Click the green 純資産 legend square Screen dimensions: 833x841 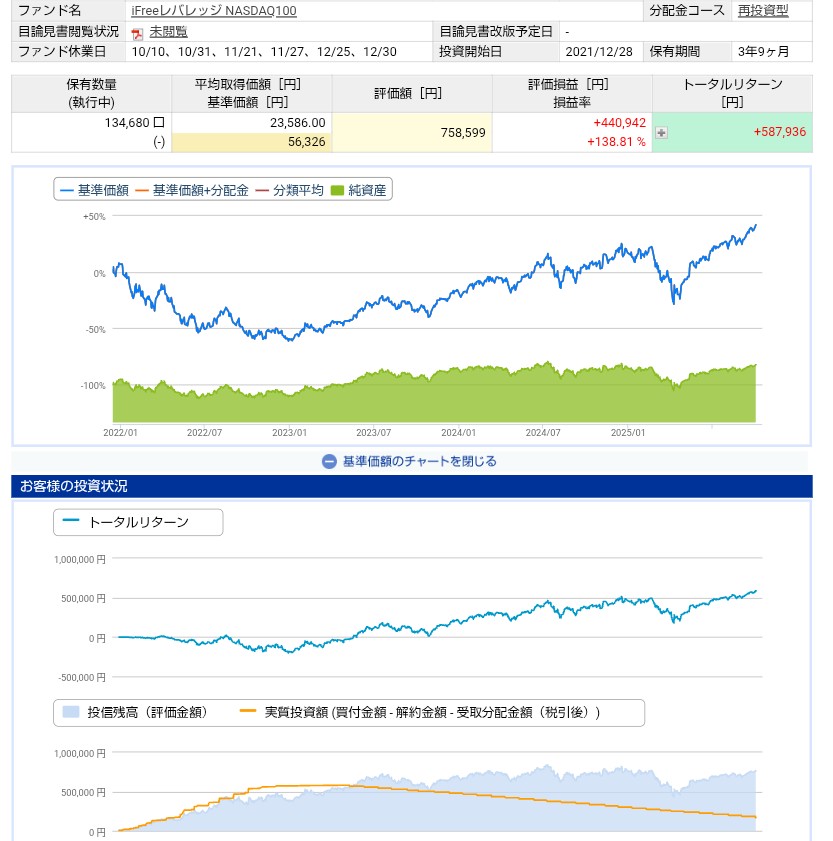point(338,190)
